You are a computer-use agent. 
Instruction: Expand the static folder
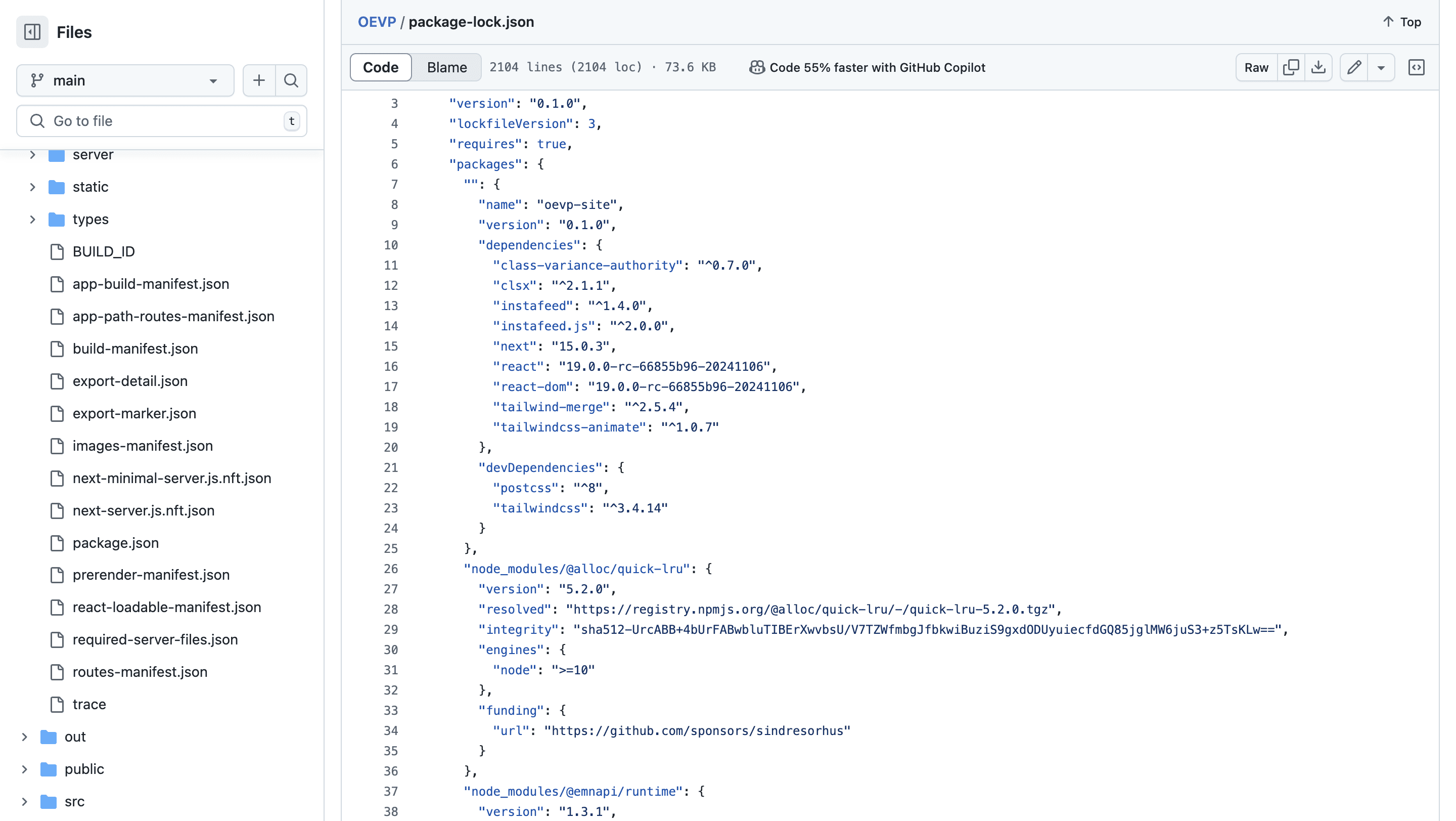[33, 187]
